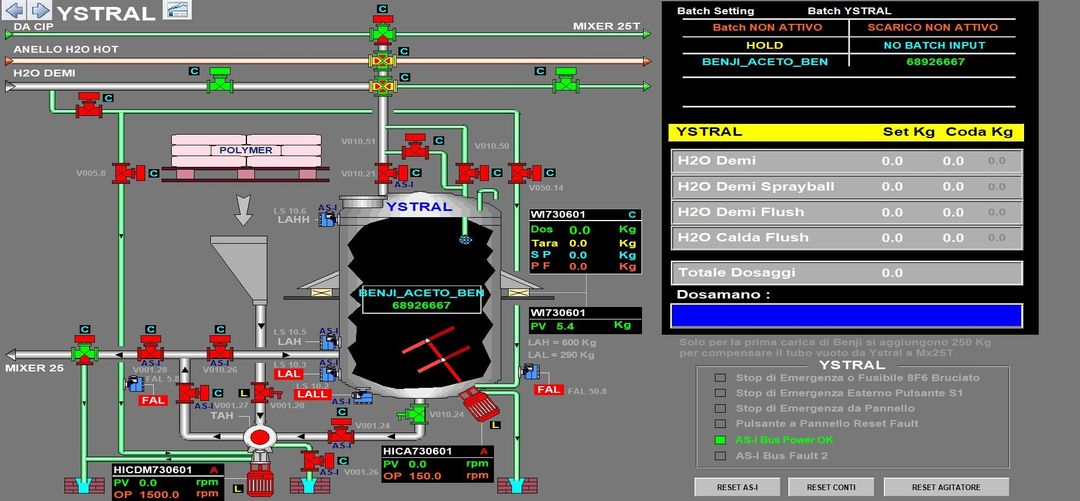Select the FAL 5.8 flow switch
The height and width of the screenshot is (501, 1080).
[134, 384]
